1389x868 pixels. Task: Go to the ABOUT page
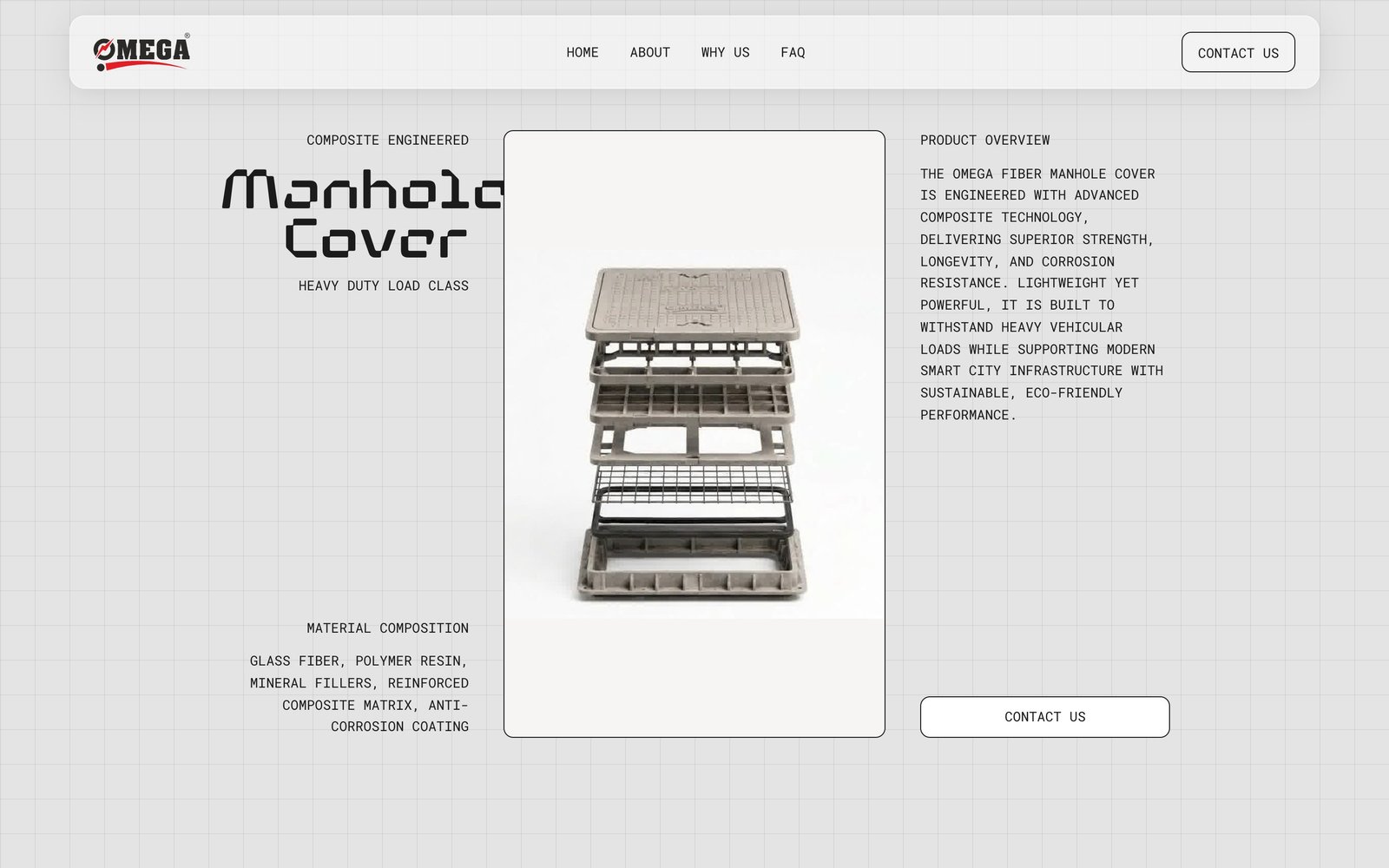pyautogui.click(x=650, y=52)
